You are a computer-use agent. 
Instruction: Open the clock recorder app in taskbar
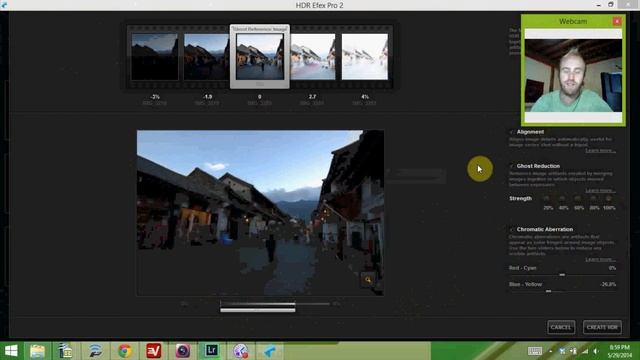pyautogui.click(x=241, y=351)
